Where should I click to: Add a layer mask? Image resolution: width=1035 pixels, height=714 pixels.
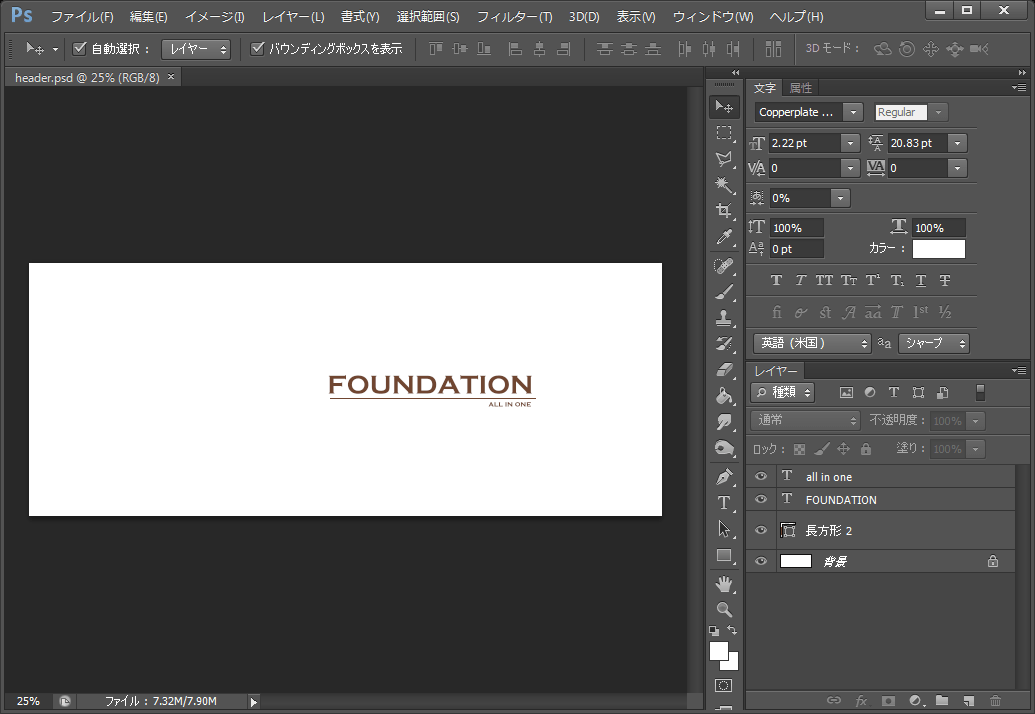(x=888, y=701)
